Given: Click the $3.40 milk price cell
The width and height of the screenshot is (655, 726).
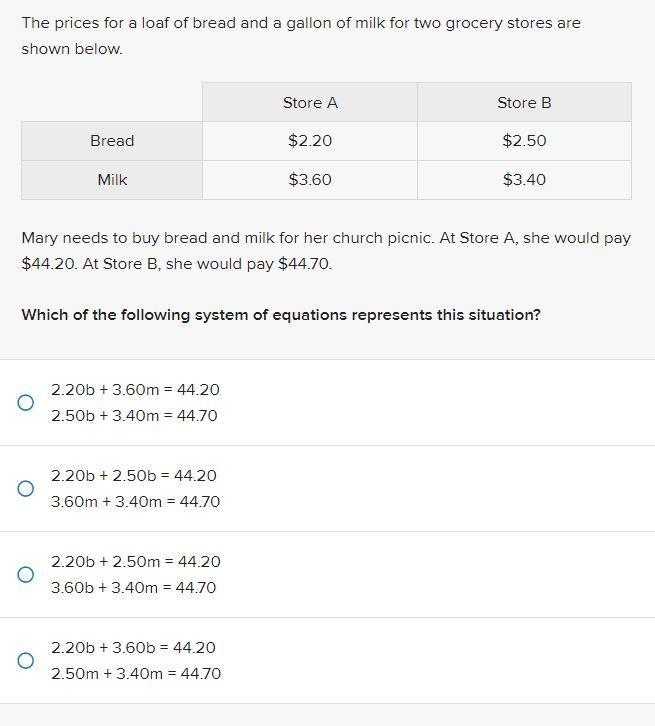Looking at the screenshot, I should [524, 180].
